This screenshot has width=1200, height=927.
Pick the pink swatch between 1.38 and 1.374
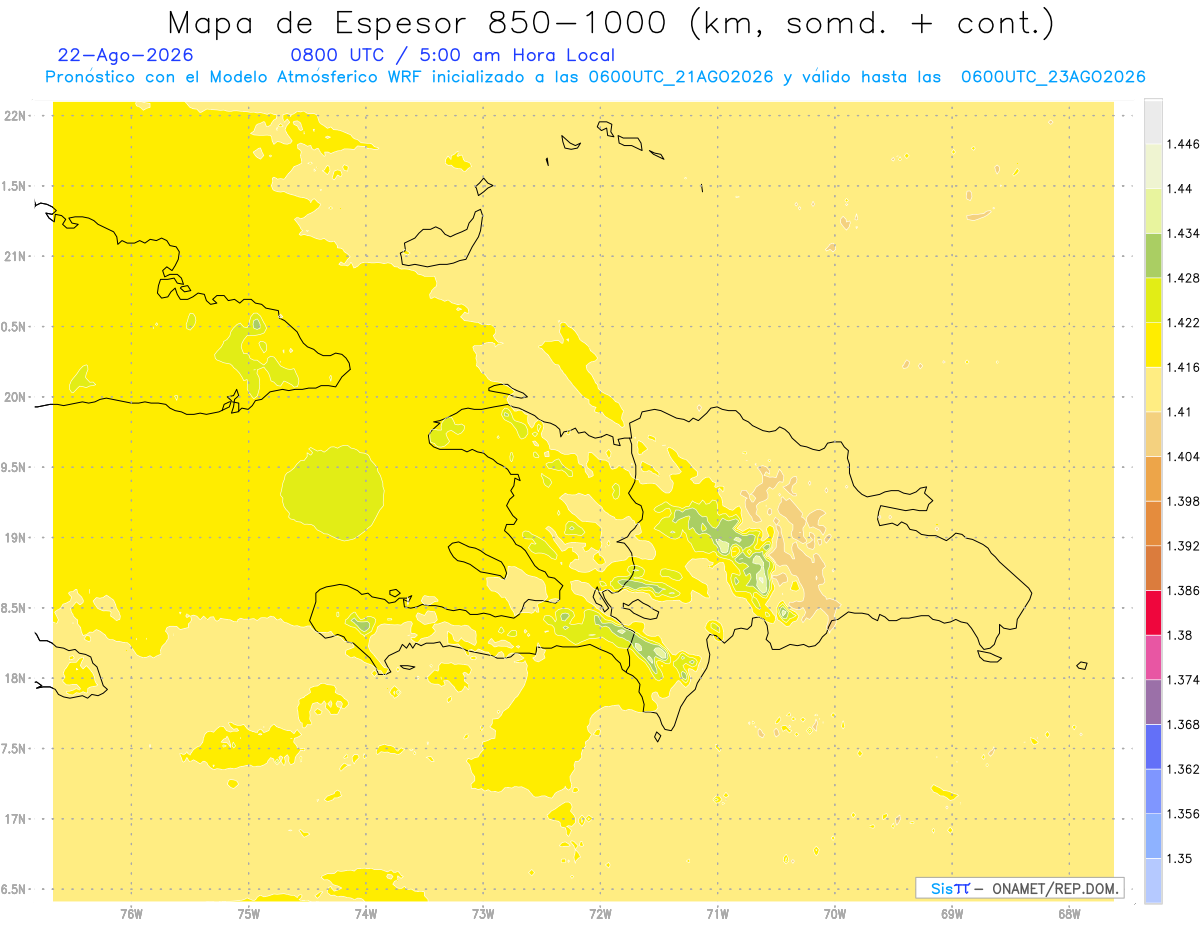click(x=1153, y=657)
